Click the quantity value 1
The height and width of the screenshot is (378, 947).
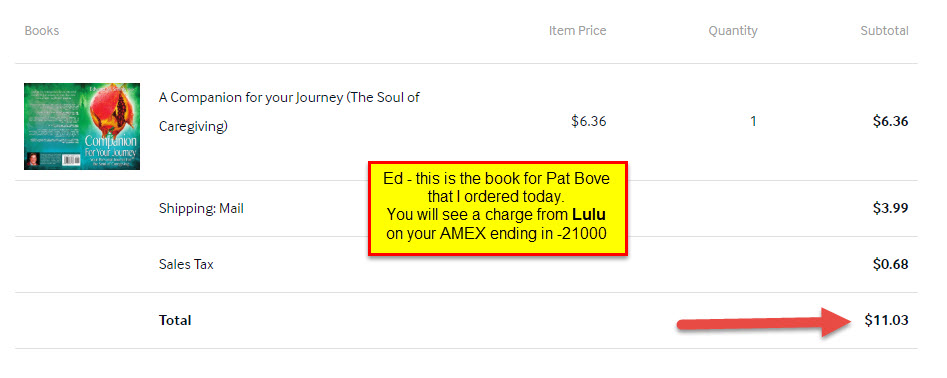[x=753, y=121]
